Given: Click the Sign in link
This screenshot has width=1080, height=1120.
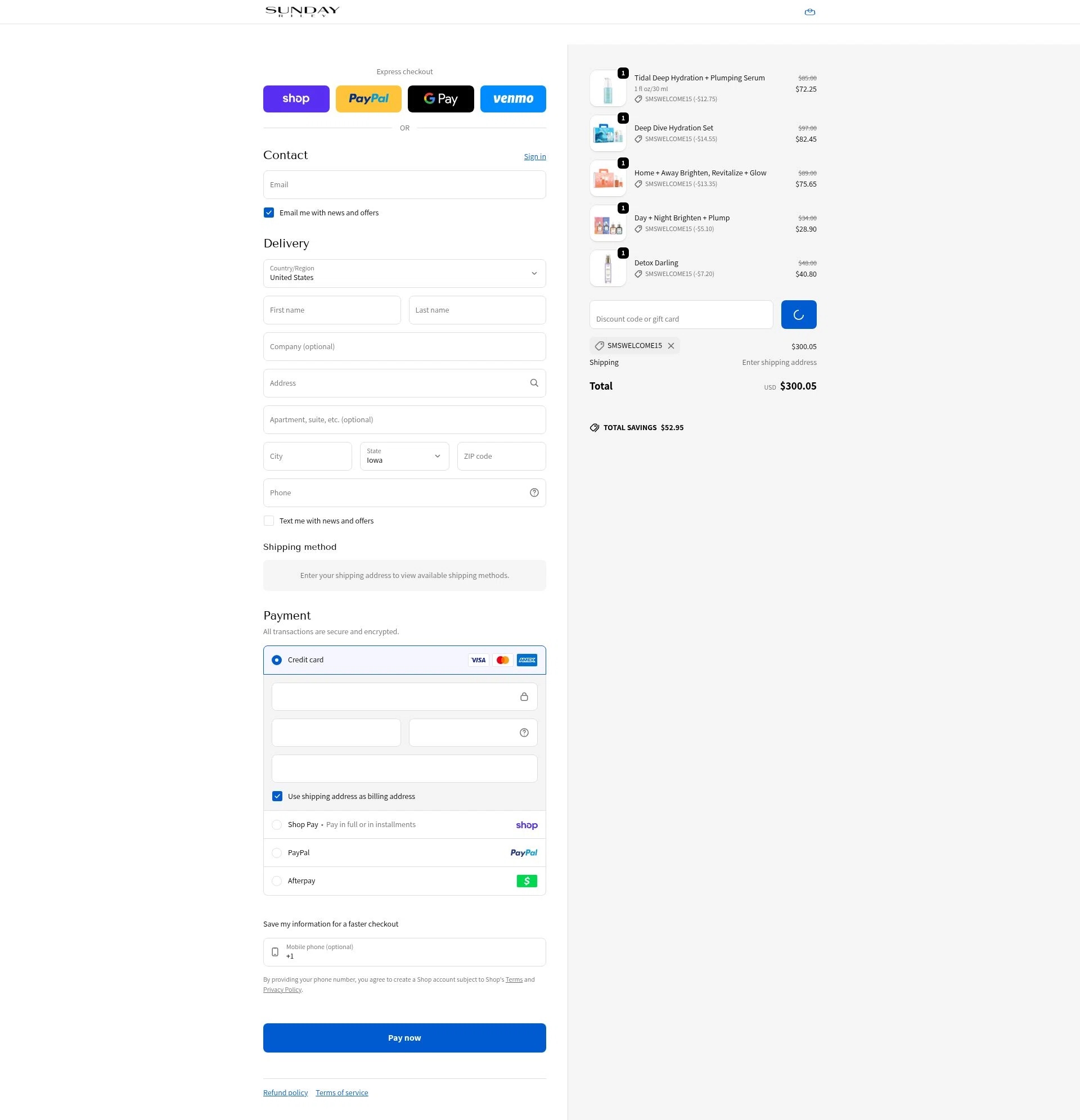Looking at the screenshot, I should click(x=534, y=156).
